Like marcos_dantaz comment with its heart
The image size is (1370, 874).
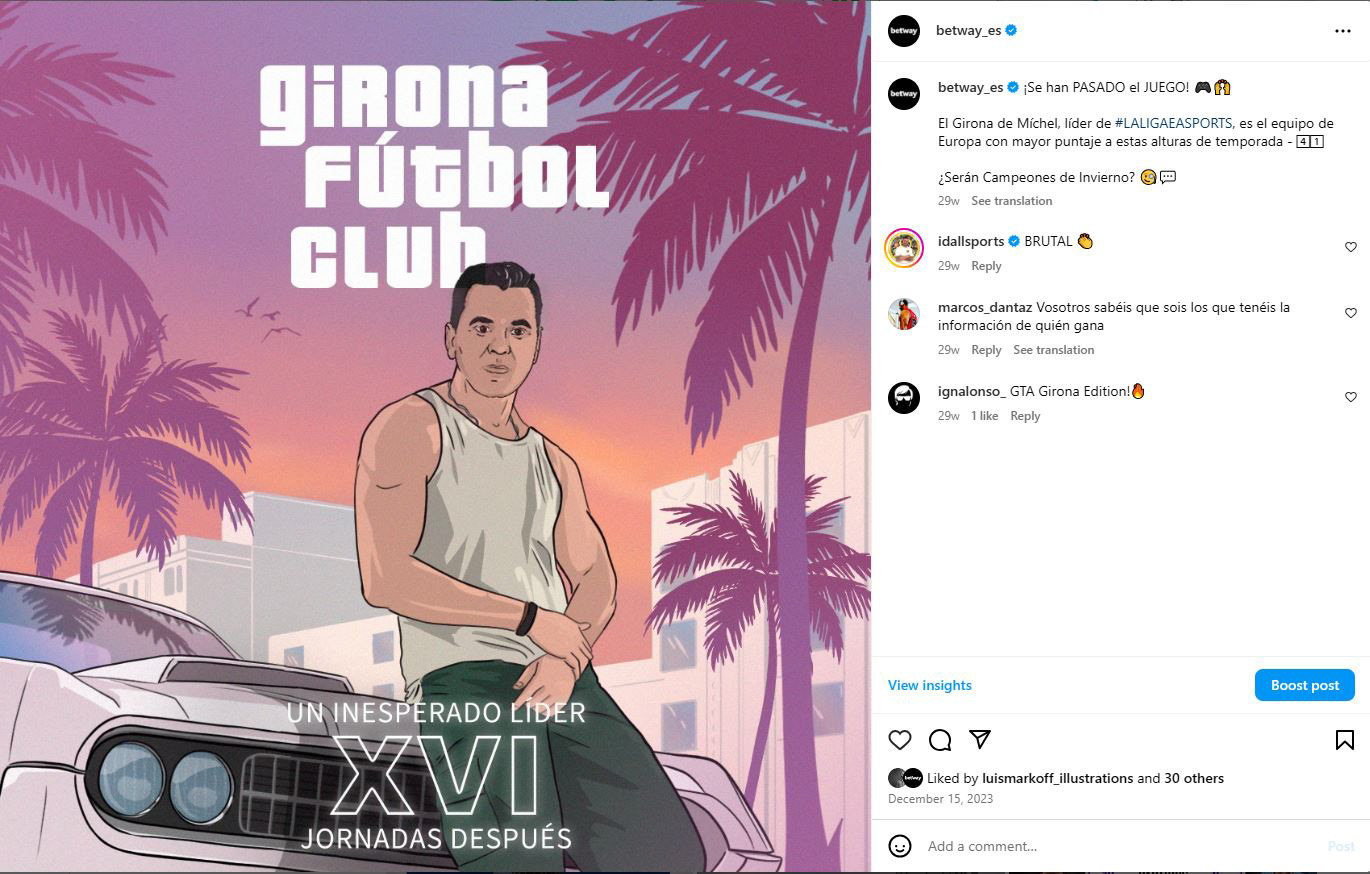tap(1350, 313)
